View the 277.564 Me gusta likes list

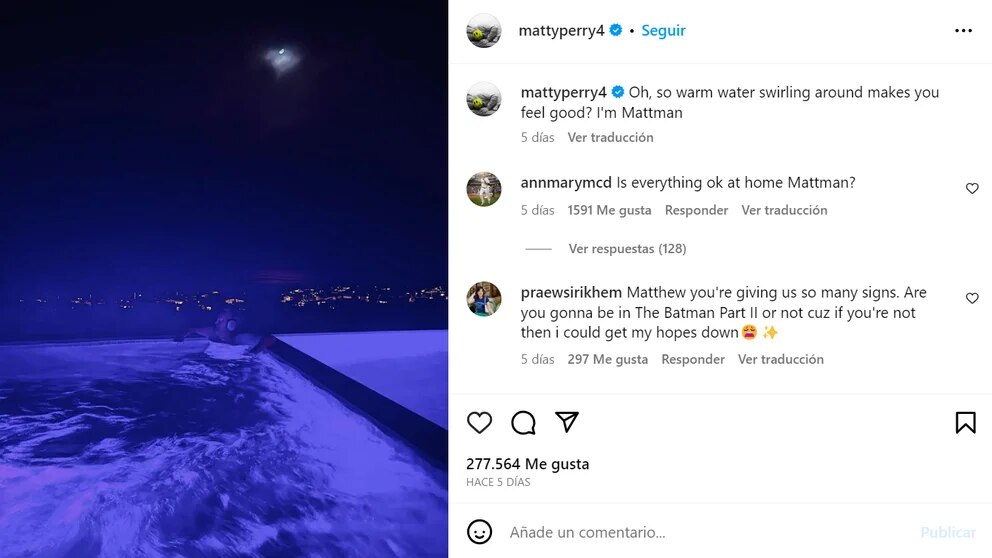(527, 464)
